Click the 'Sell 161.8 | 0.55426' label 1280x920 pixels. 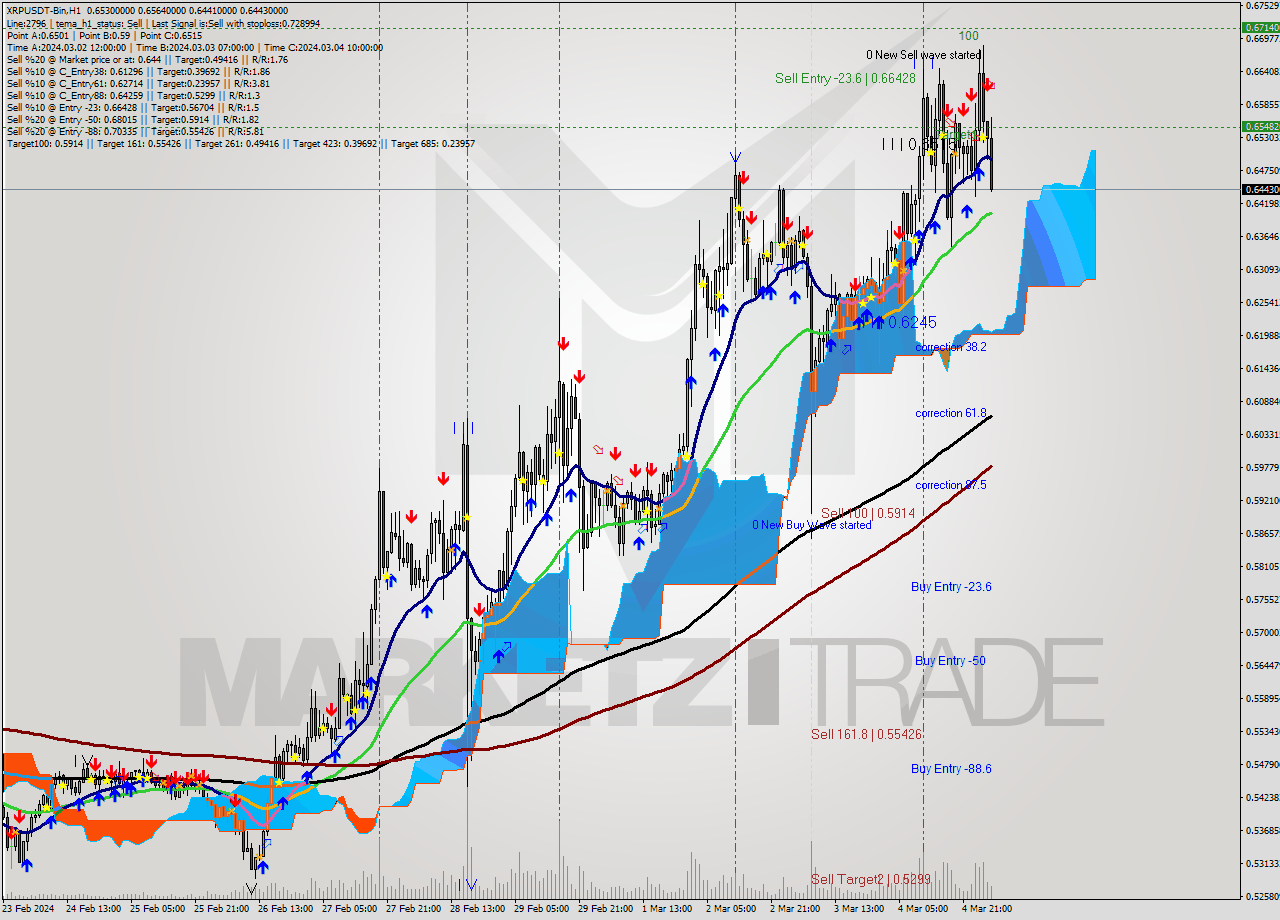pos(866,734)
